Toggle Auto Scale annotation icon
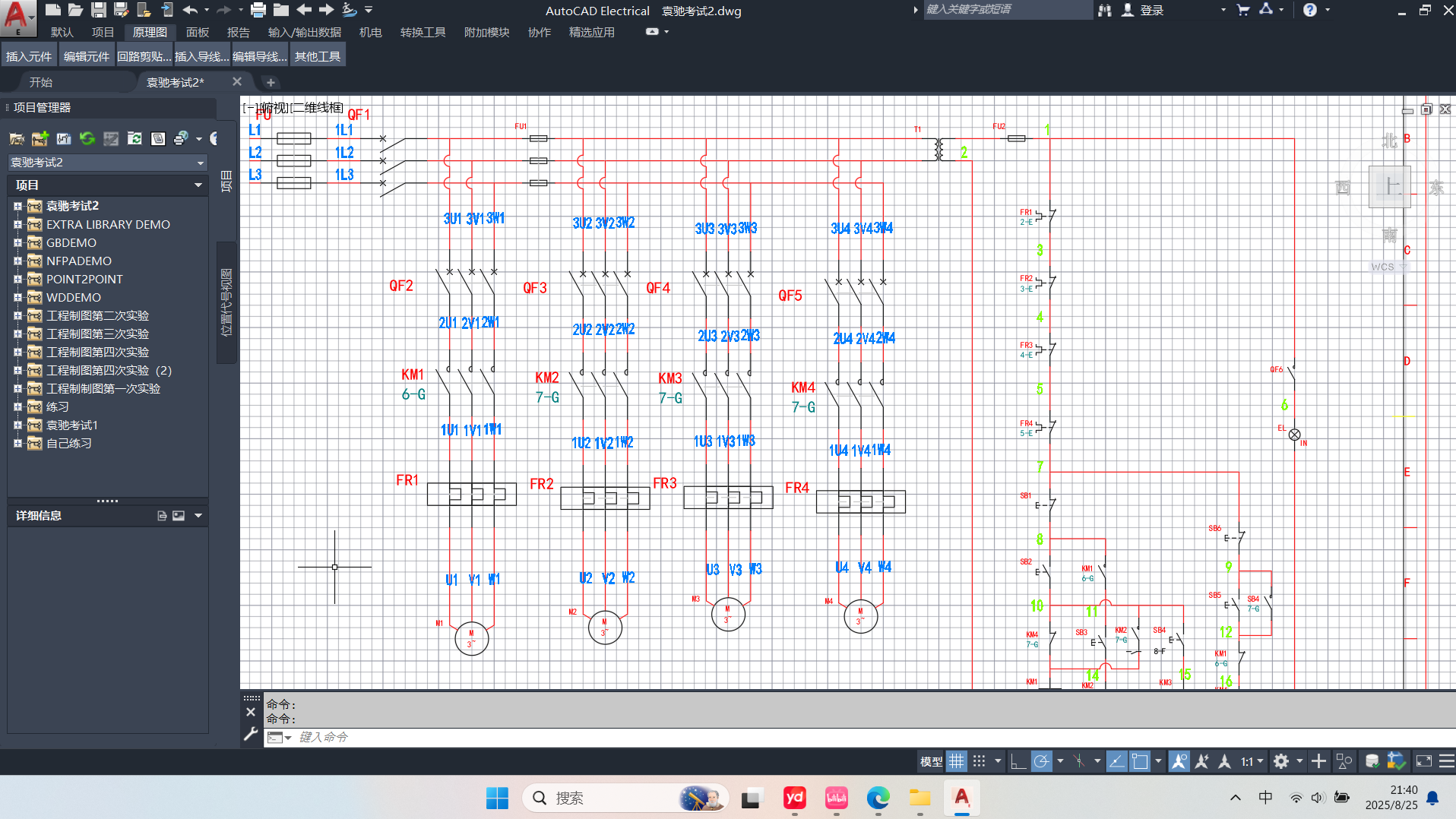The width and height of the screenshot is (1456, 819). tap(1202, 761)
